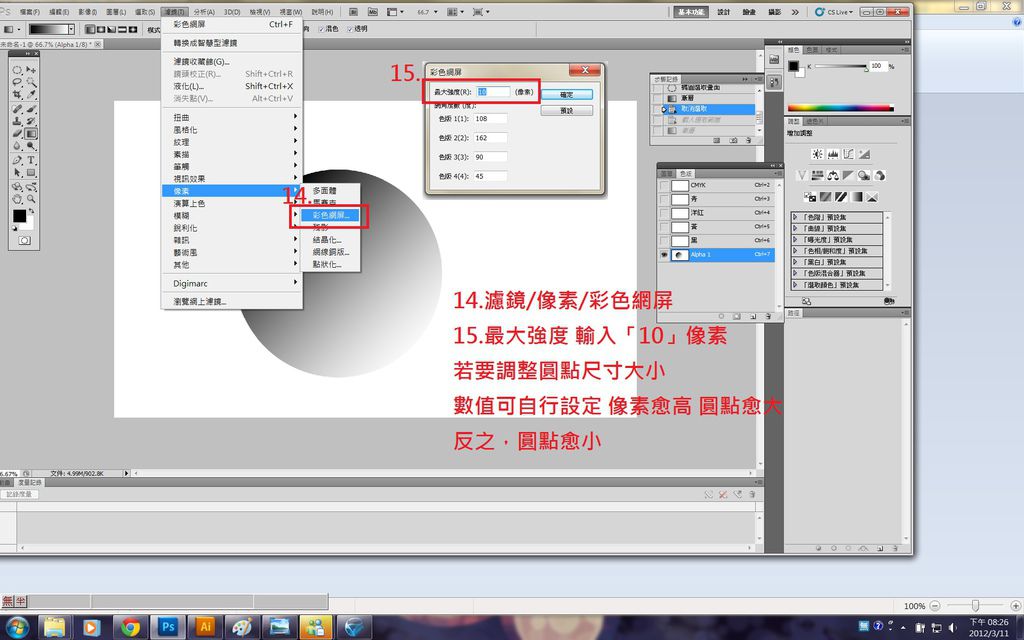1024x640 pixels.
Task: Choose 彩色網屏... in the 像素 submenu
Action: 330,215
